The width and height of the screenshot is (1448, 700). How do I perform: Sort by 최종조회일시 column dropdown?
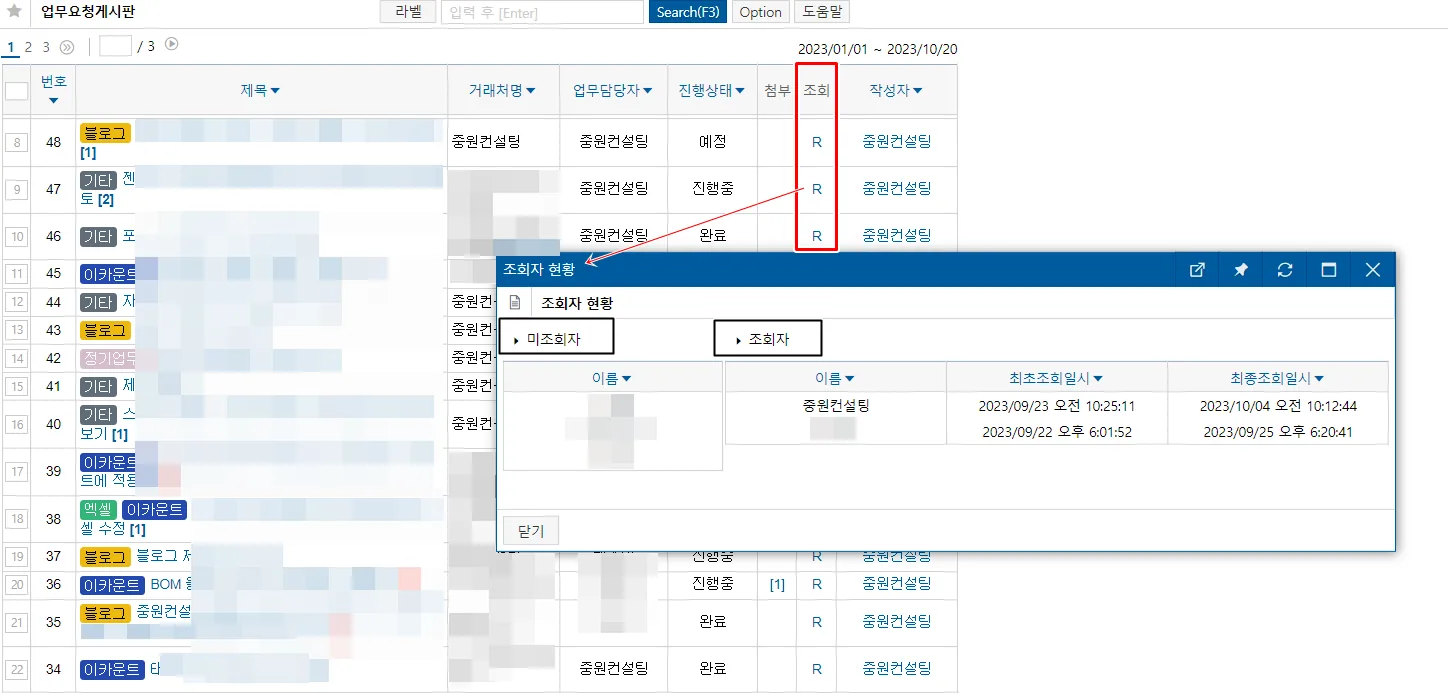point(1277,378)
